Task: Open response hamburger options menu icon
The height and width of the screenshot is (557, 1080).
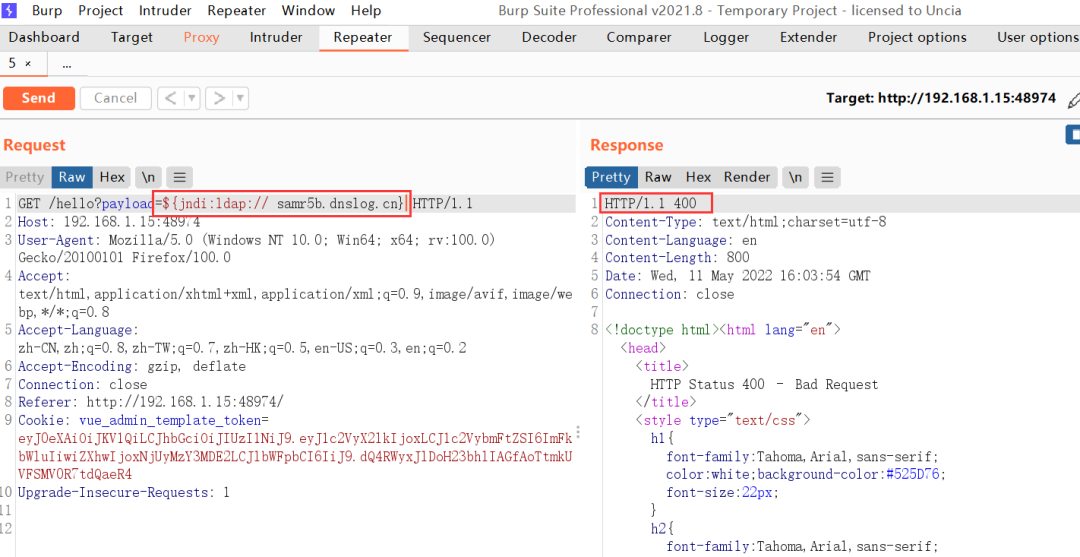Action: point(827,177)
